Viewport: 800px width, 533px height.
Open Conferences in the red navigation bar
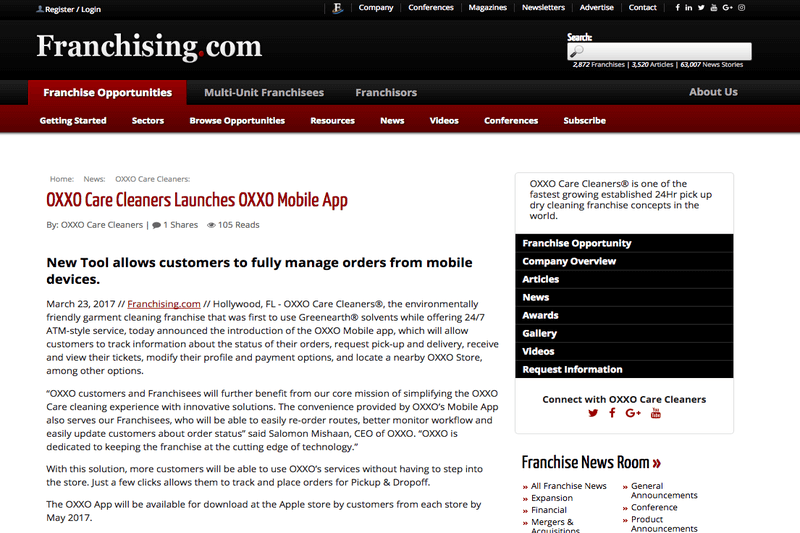(511, 121)
